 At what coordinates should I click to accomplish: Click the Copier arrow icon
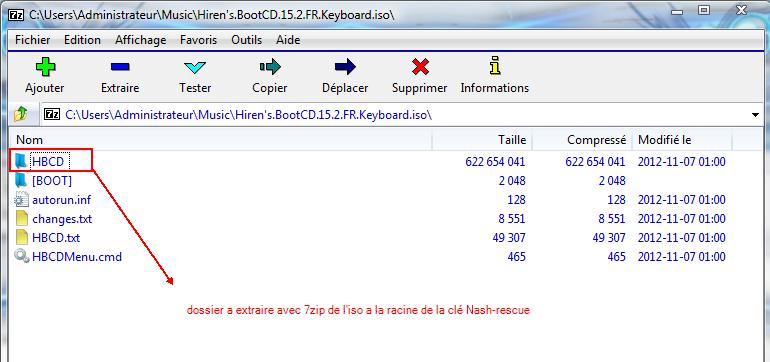click(270, 66)
